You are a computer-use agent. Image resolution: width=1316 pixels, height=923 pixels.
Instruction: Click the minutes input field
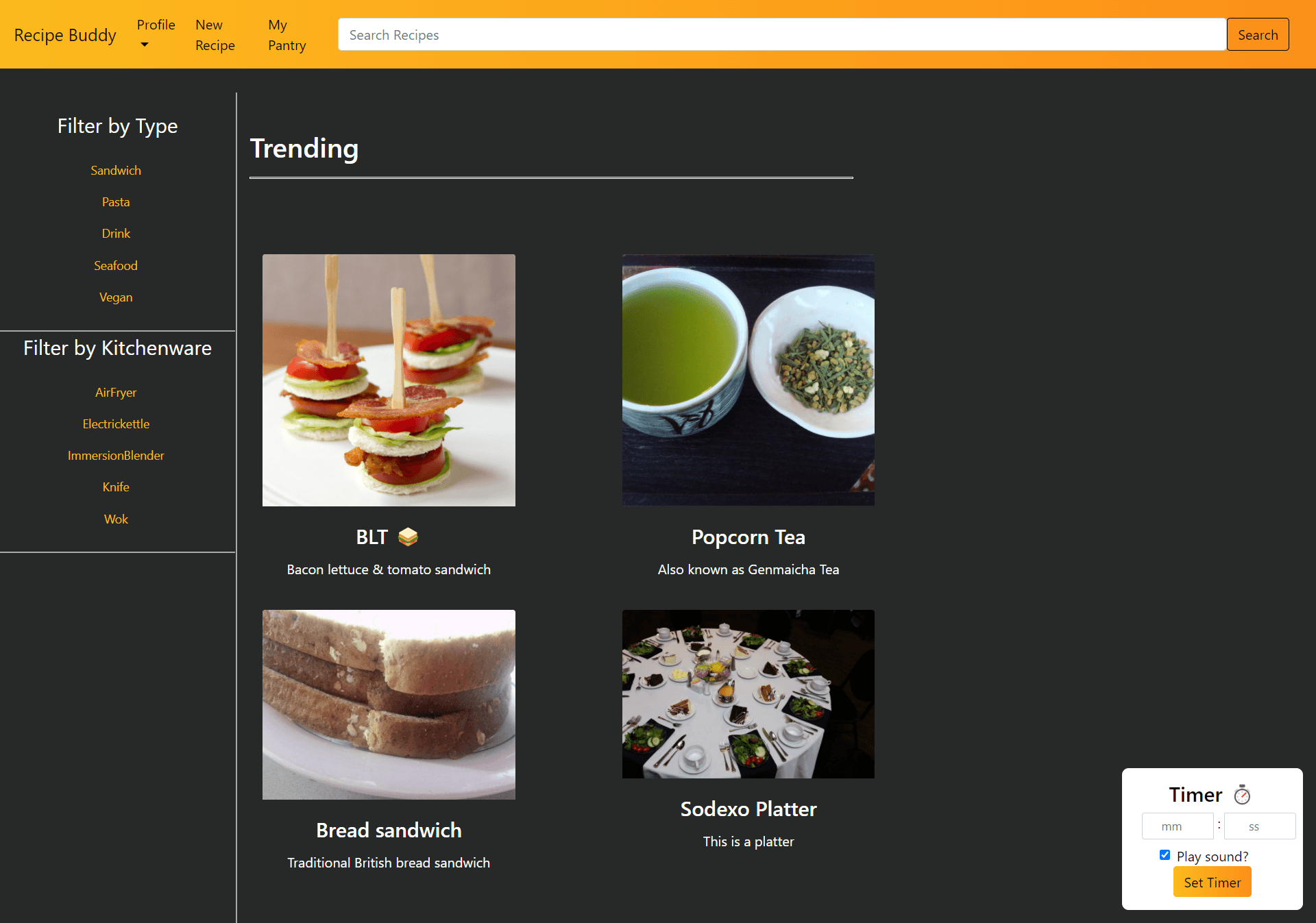coord(1177,826)
